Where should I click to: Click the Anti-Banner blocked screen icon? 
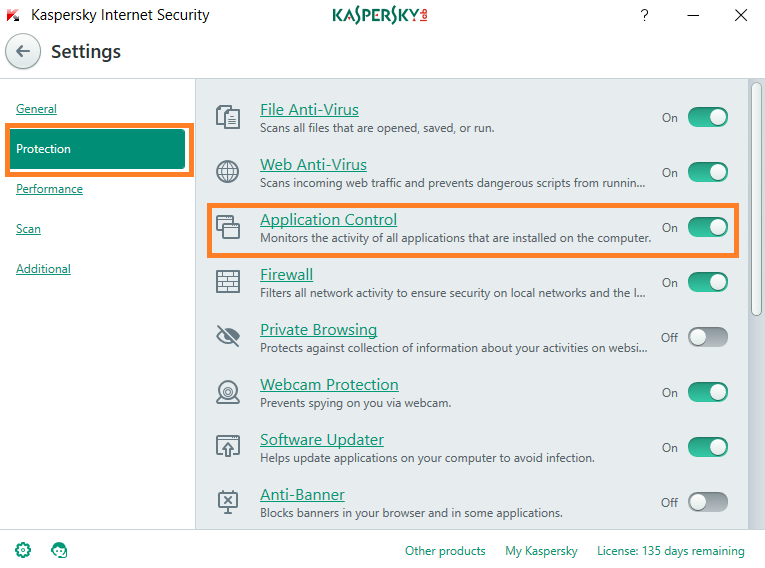click(x=228, y=502)
